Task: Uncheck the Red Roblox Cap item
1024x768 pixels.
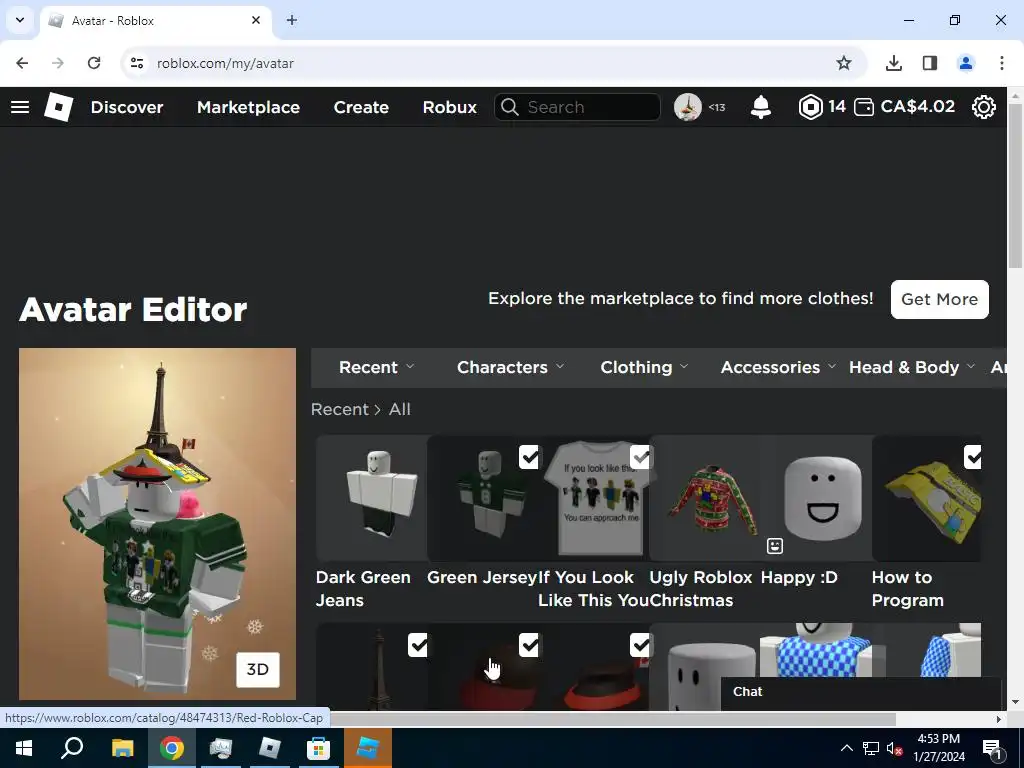Action: click(x=530, y=645)
